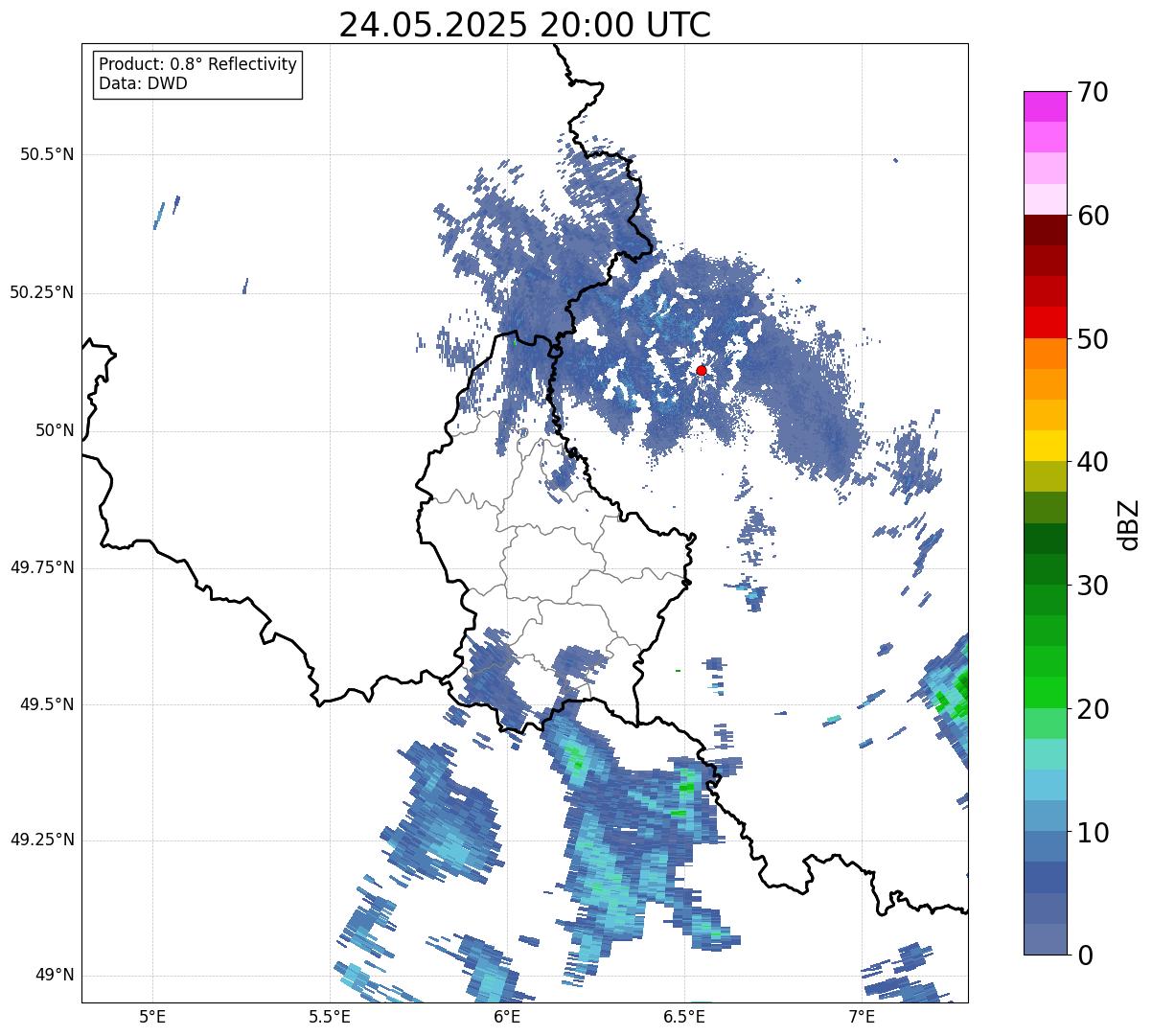This screenshot has height=1036, width=1152.
Task: Click the 49.25°N latitude label
Action: (42, 840)
